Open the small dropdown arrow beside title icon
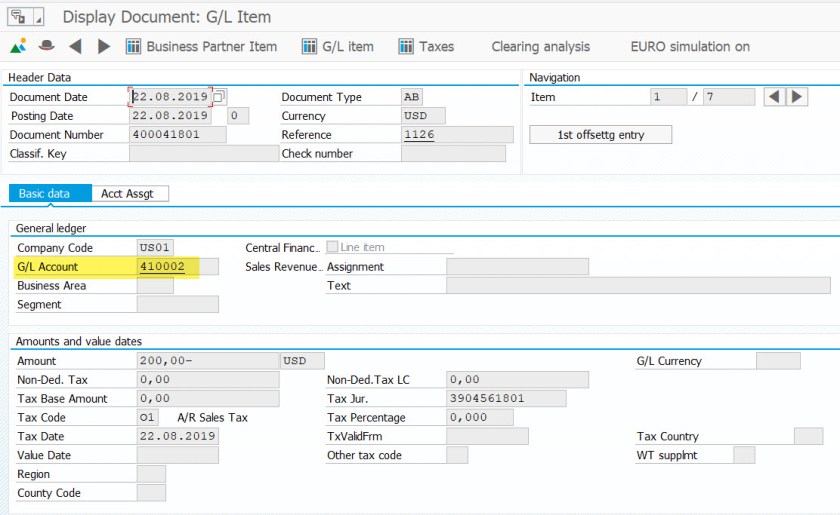Image resolution: width=840 pixels, height=515 pixels. click(x=39, y=17)
